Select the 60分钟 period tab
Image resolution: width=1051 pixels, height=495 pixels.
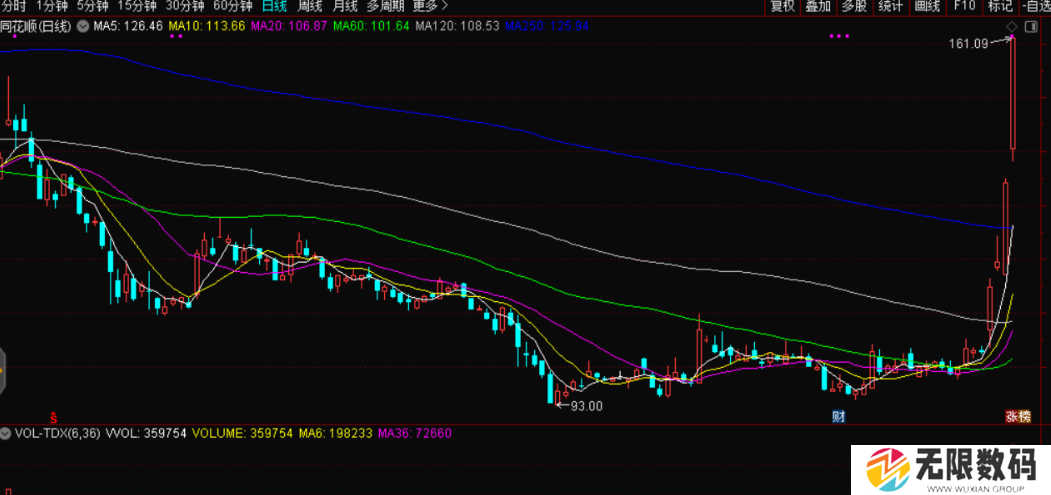click(233, 7)
